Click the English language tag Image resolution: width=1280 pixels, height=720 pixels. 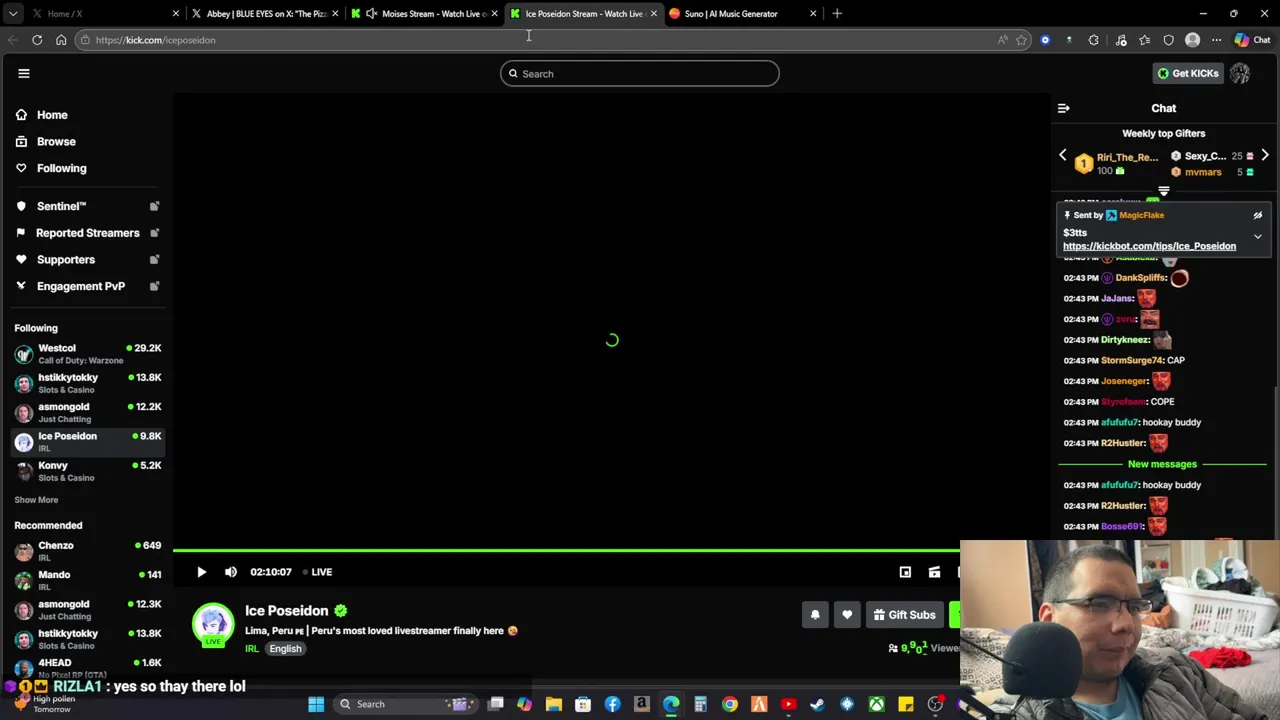tap(285, 649)
